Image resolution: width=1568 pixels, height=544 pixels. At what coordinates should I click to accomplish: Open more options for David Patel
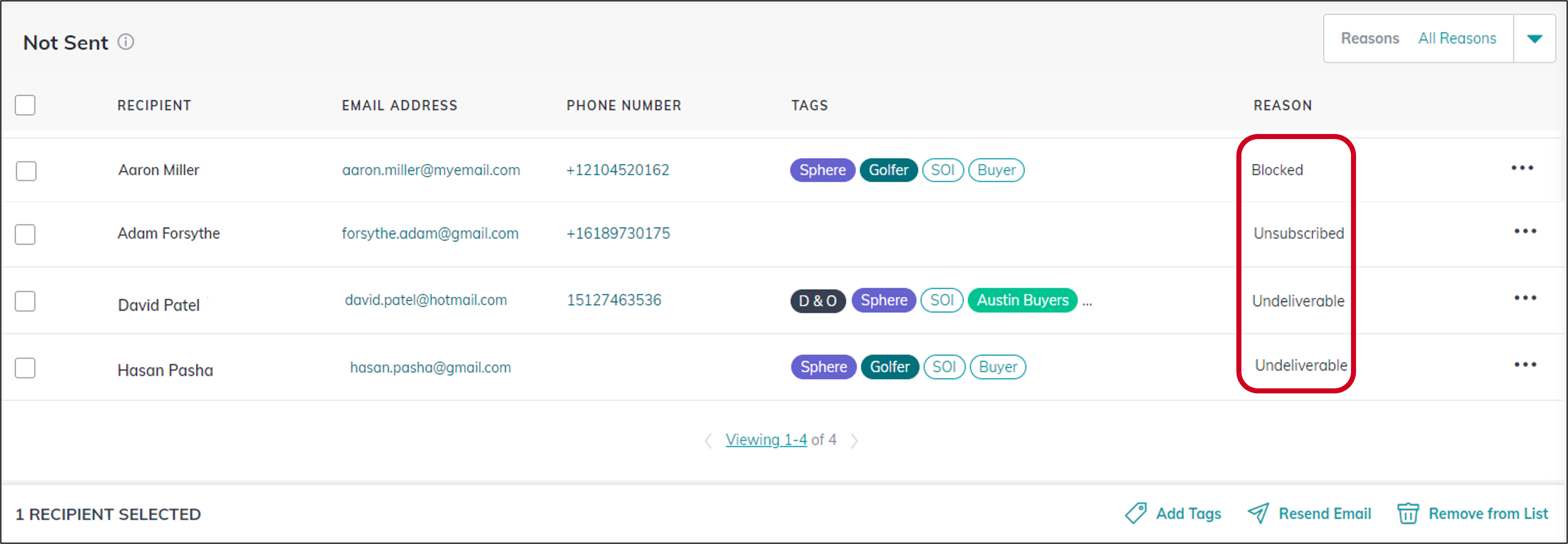pos(1525,298)
